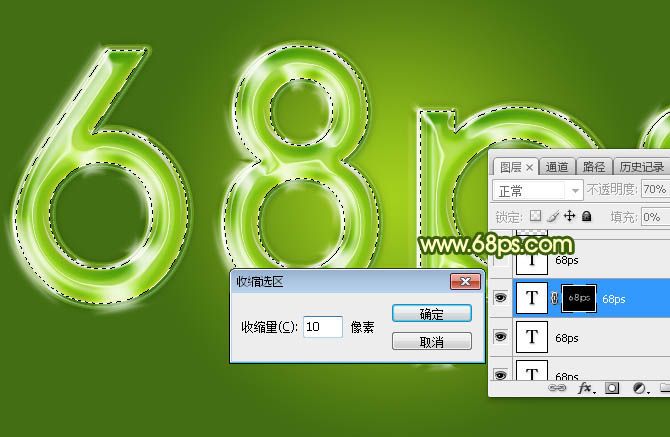Toggle lock position move icon
Image resolution: width=670 pixels, height=437 pixels.
(x=569, y=216)
